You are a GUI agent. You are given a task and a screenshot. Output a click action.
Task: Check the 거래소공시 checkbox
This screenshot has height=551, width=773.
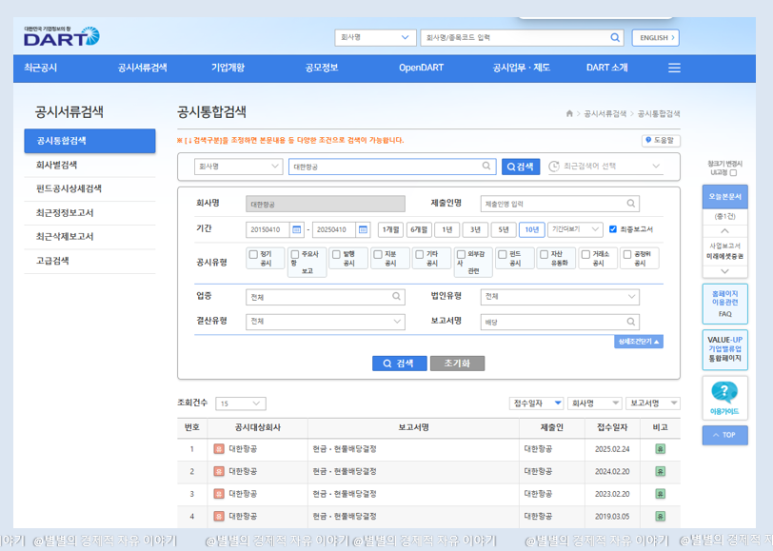click(x=585, y=254)
